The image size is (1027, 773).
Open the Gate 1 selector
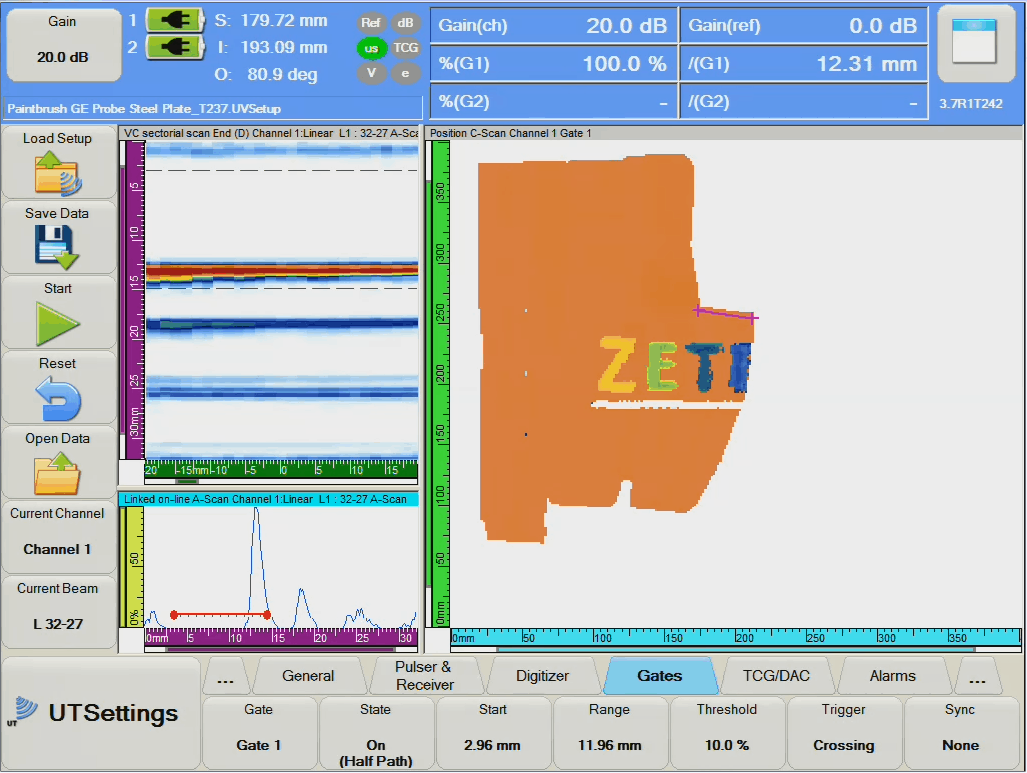(x=259, y=732)
